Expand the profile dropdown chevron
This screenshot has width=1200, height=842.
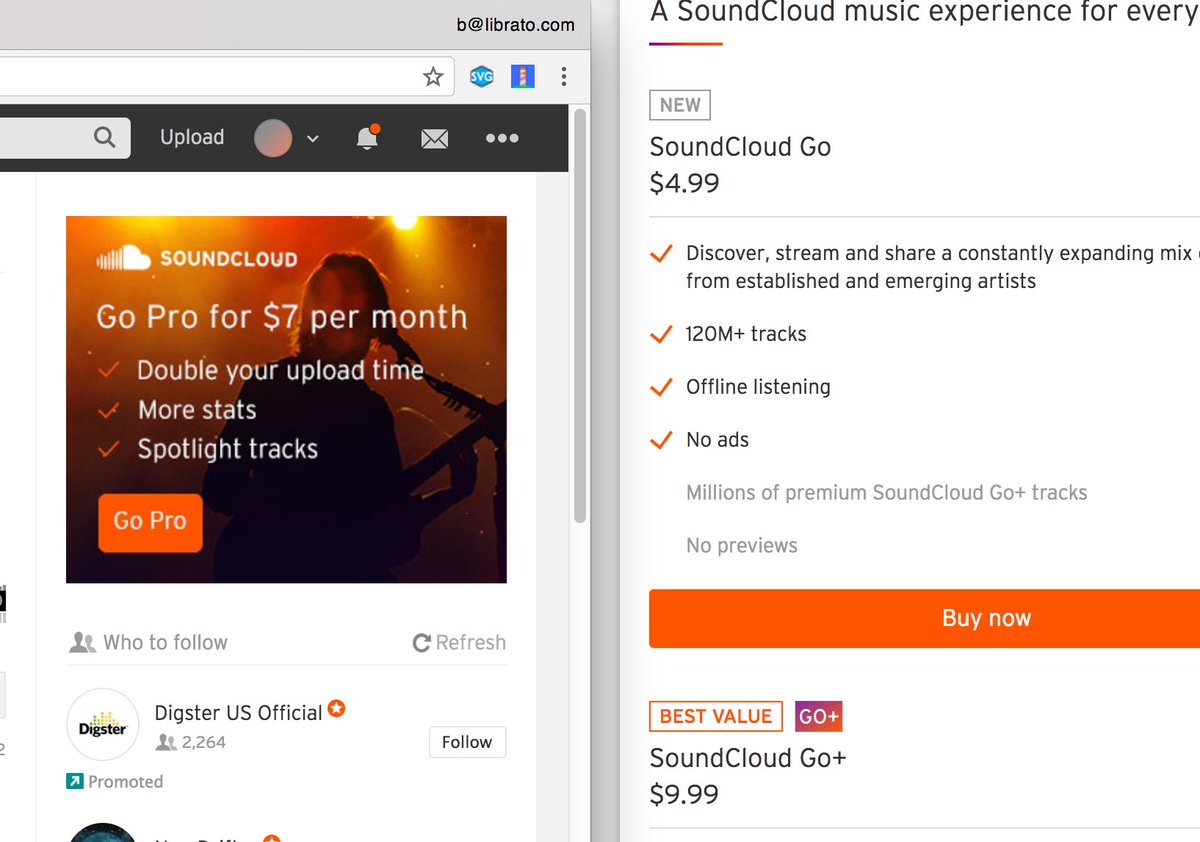tap(312, 139)
